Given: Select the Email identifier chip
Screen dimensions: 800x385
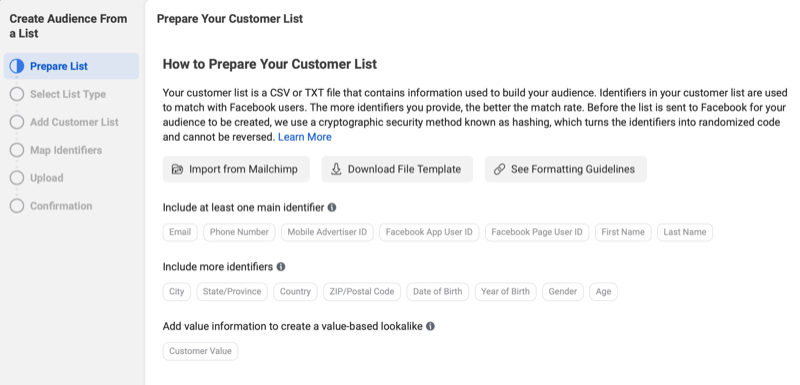Looking at the screenshot, I should [180, 232].
